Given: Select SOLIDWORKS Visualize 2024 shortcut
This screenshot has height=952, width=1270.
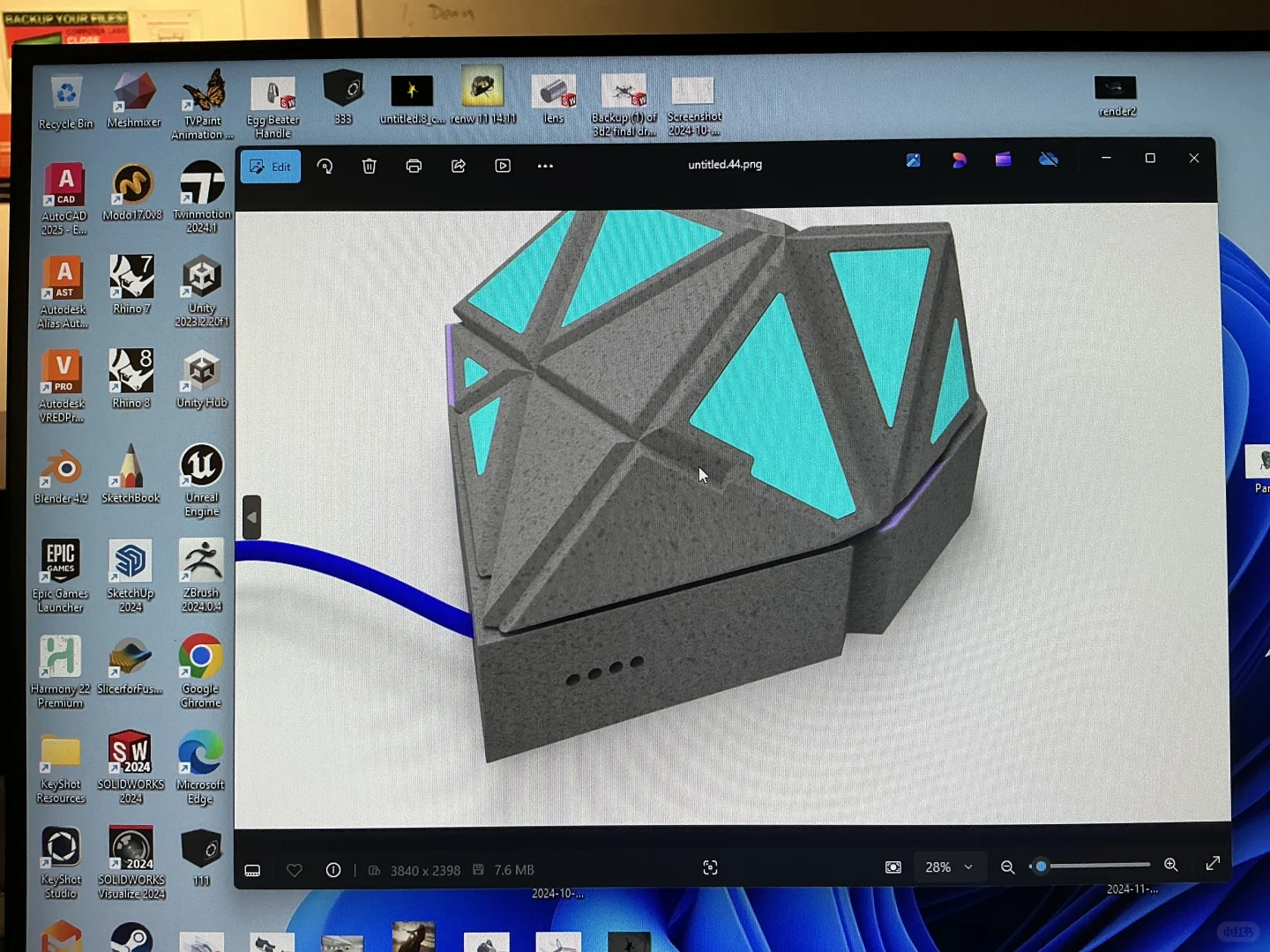Looking at the screenshot, I should [131, 863].
